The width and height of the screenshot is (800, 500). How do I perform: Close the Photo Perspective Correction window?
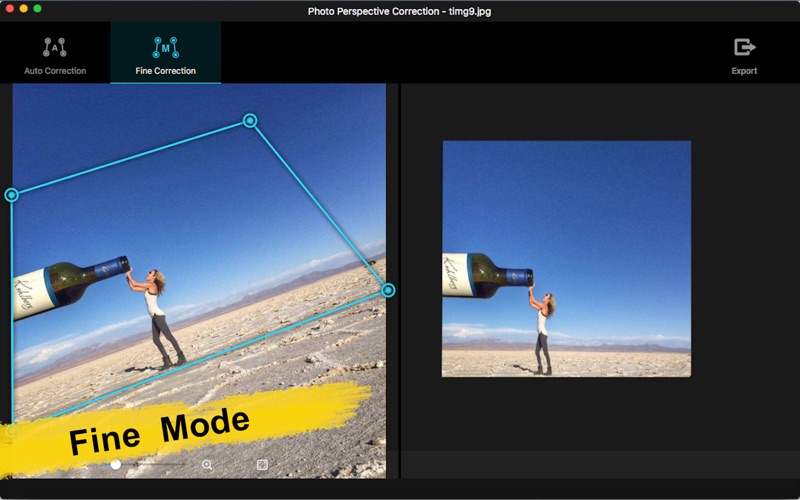tap(9, 9)
